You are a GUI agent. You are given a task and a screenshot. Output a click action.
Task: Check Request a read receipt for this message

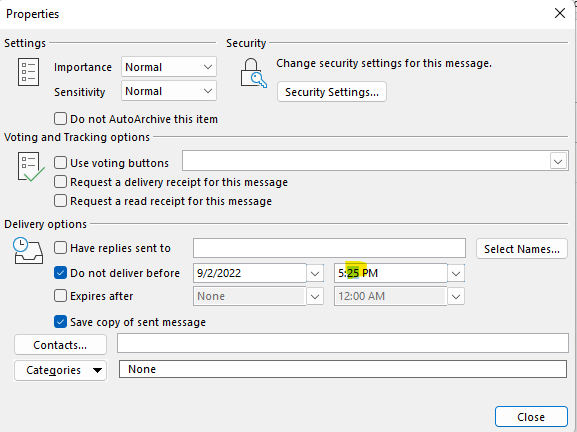tap(60, 201)
